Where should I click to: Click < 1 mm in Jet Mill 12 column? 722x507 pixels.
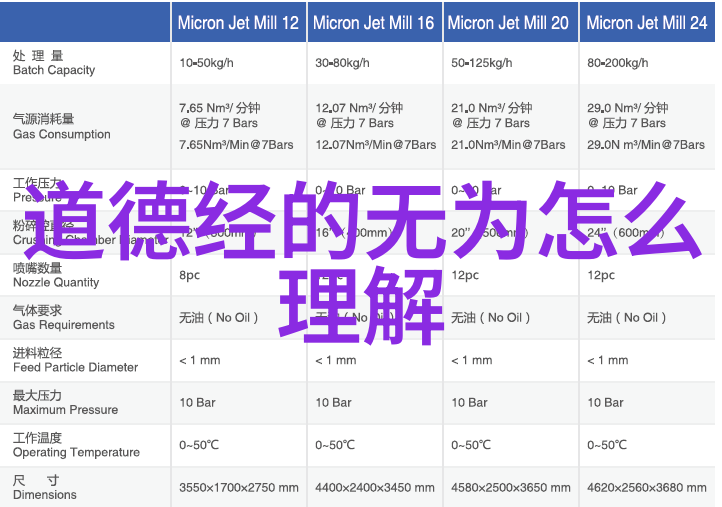coord(200,360)
